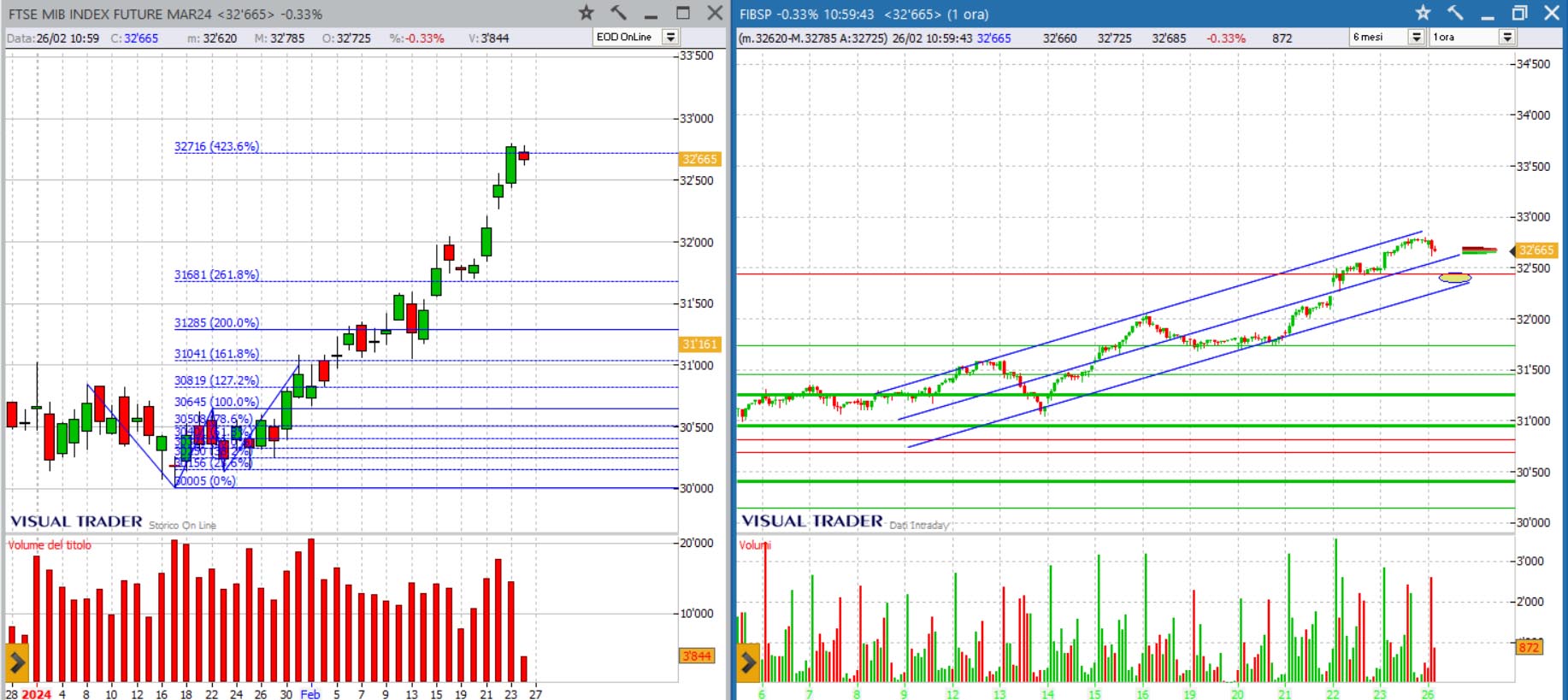Select the 30005 (0%) Fibonacci label
This screenshot has width=1568, height=700.
205,480
